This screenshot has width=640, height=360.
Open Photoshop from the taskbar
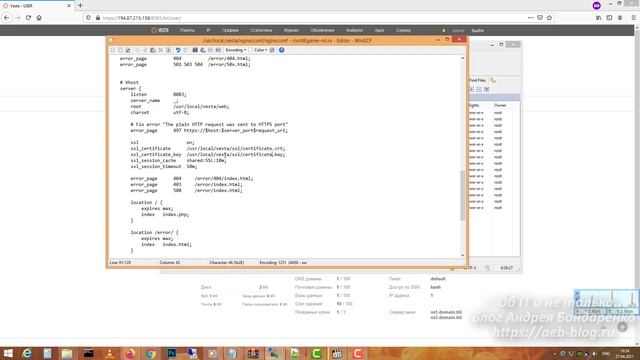click(x=171, y=353)
